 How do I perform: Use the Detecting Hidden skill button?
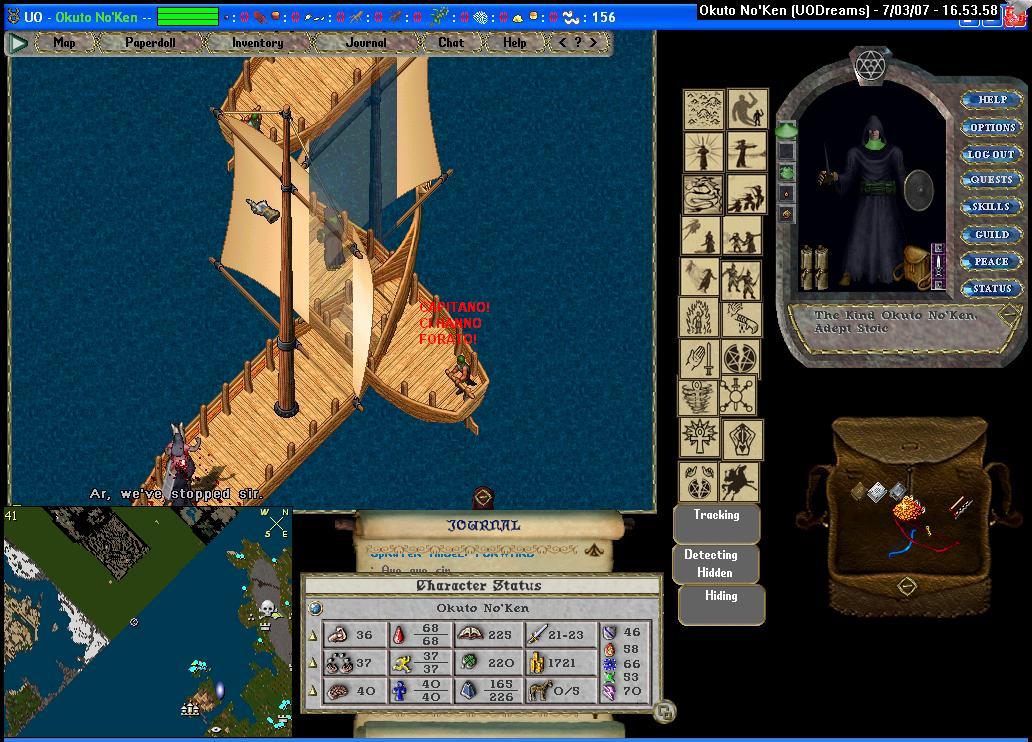click(x=715, y=564)
